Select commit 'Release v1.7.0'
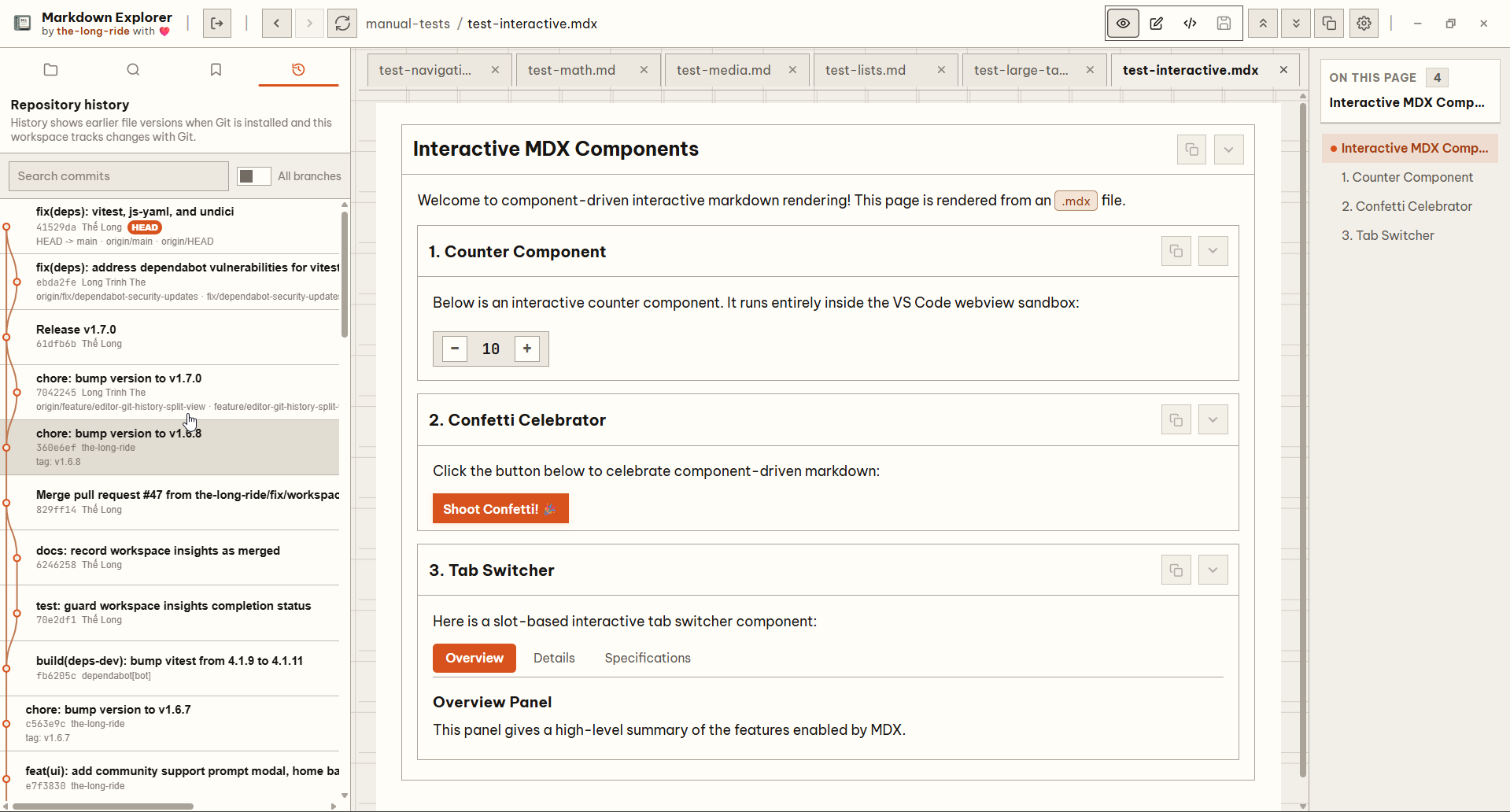The width and height of the screenshot is (1510, 812). coord(172,337)
